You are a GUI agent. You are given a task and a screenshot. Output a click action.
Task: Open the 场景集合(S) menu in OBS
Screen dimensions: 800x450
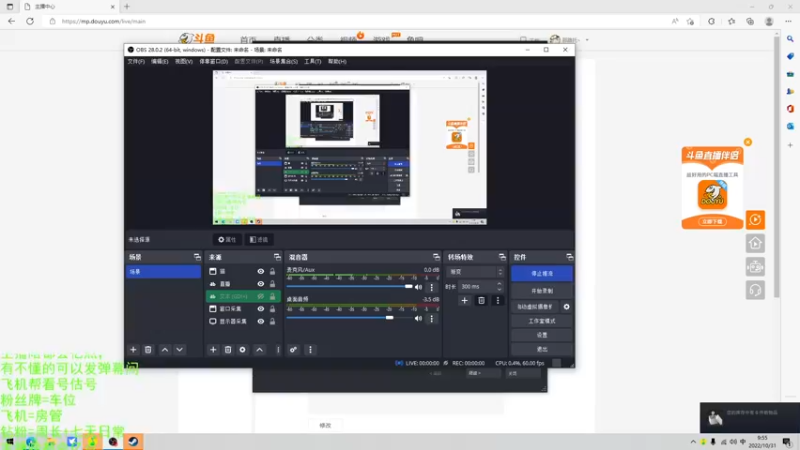point(284,61)
